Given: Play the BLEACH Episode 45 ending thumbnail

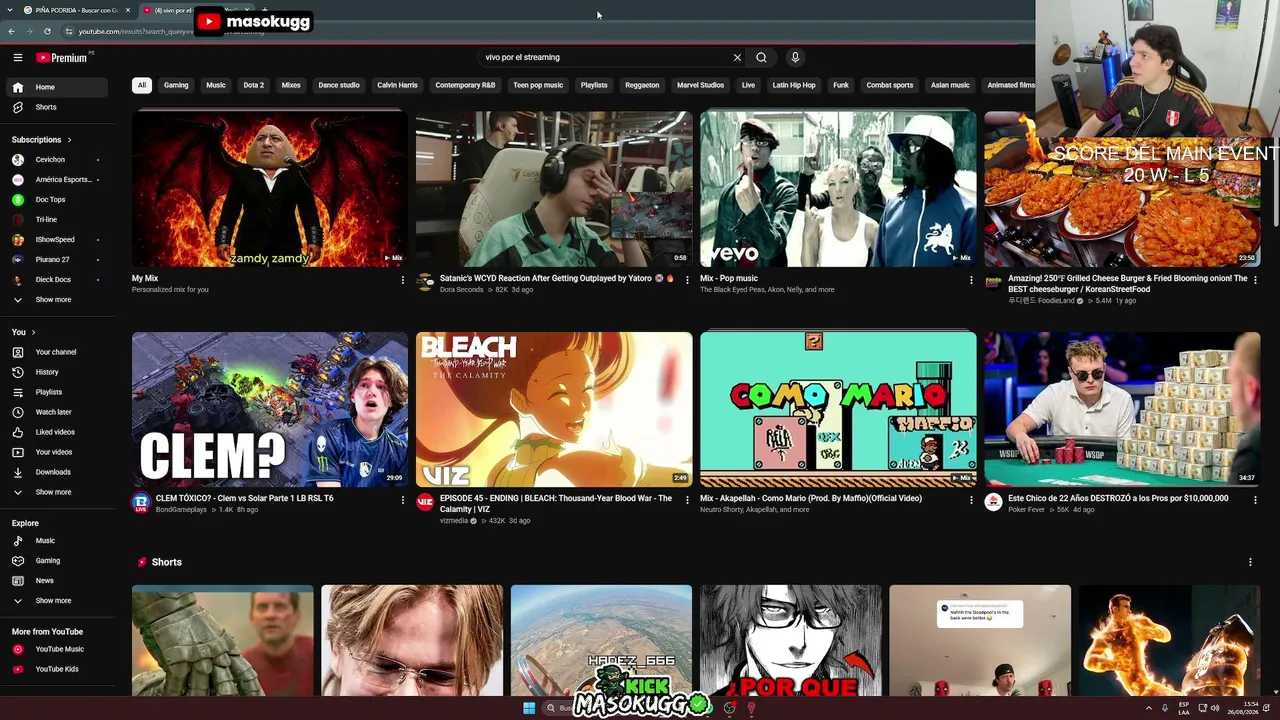Looking at the screenshot, I should point(554,410).
